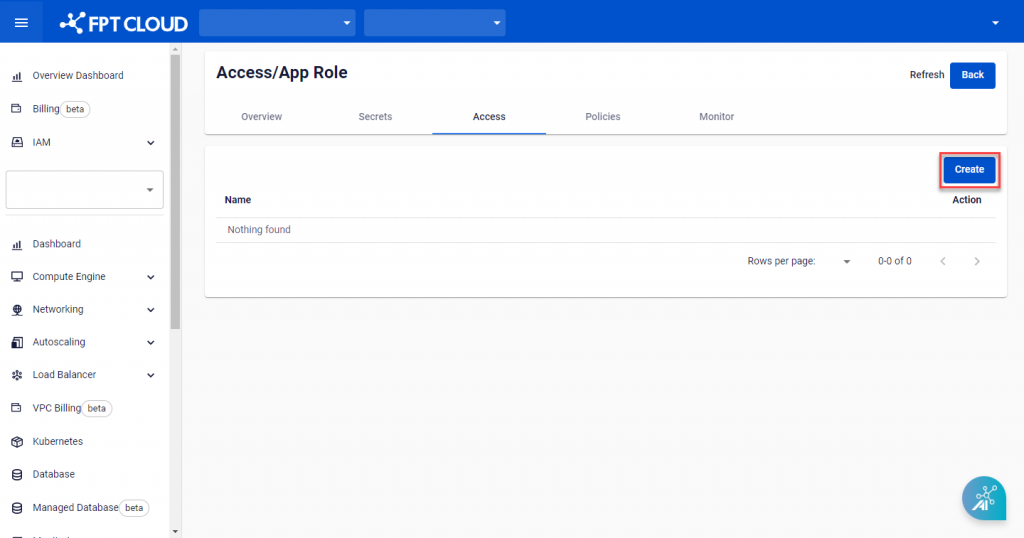Switch to the Secrets tab

375,117
